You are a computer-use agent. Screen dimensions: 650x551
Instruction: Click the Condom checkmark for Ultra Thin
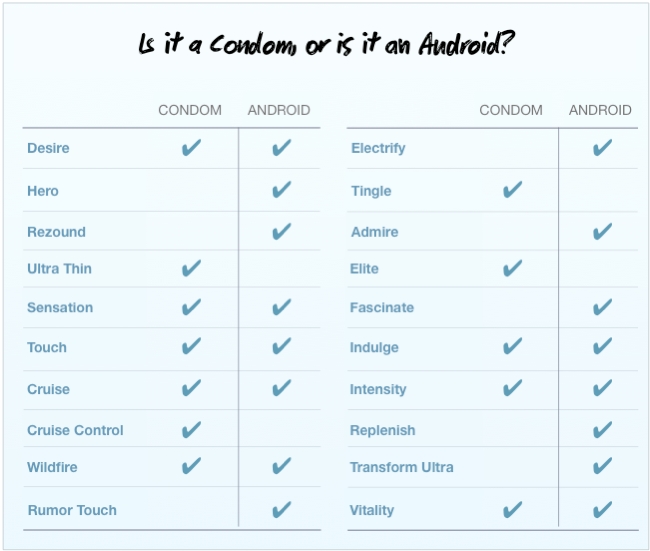coord(191,268)
